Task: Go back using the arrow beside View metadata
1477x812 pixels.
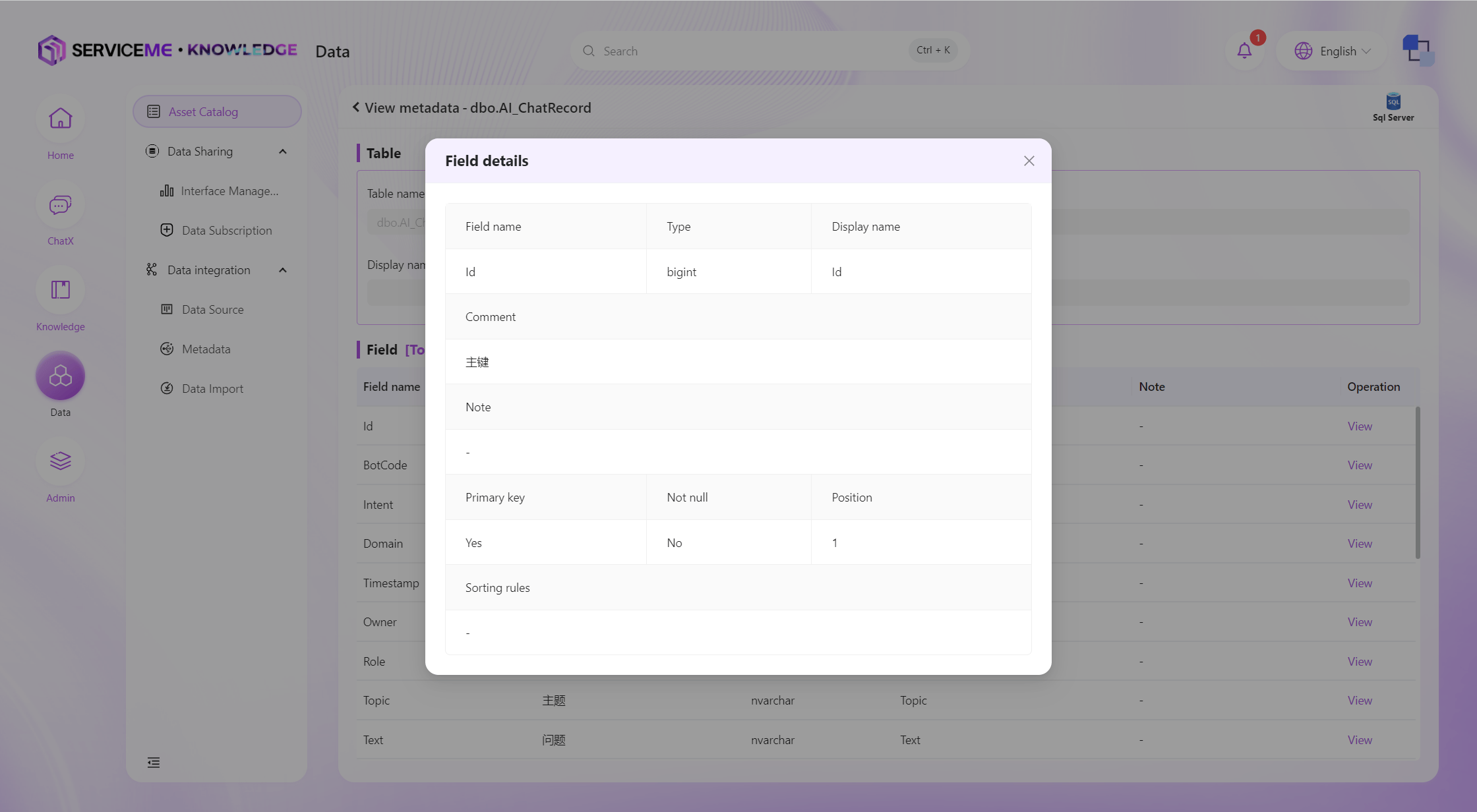Action: click(x=355, y=107)
